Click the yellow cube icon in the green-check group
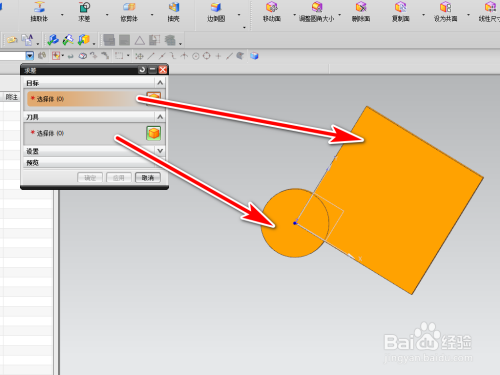Screen dimensions: 500x375 click(84, 40)
